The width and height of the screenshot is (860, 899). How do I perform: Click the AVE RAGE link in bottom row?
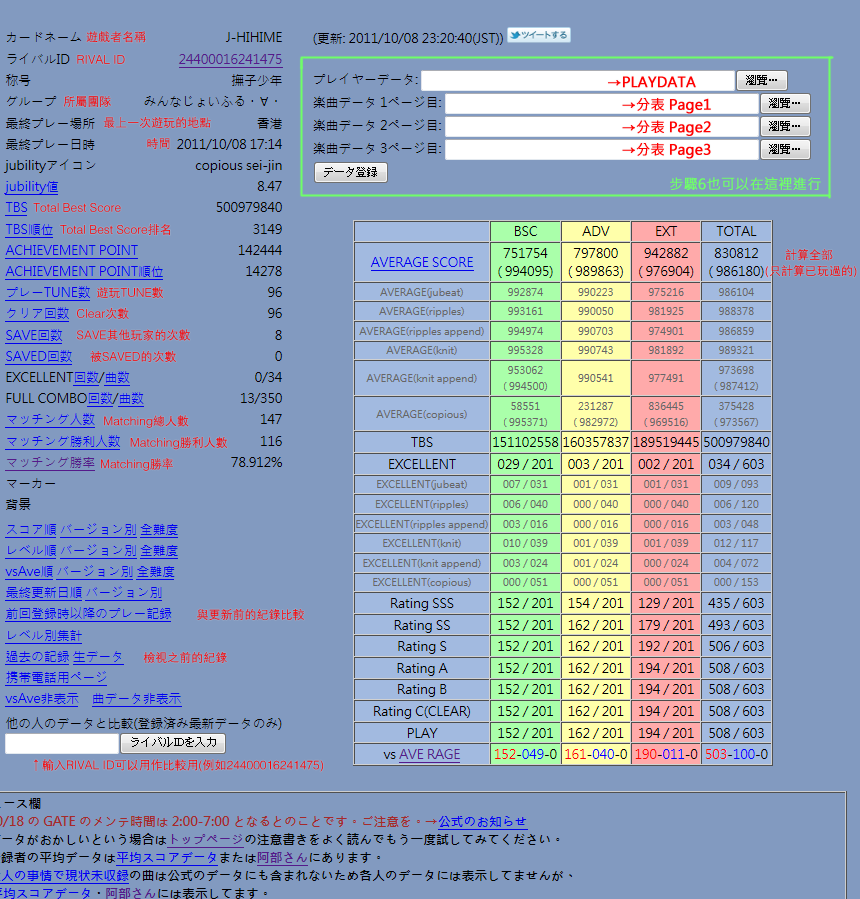pyautogui.click(x=429, y=755)
